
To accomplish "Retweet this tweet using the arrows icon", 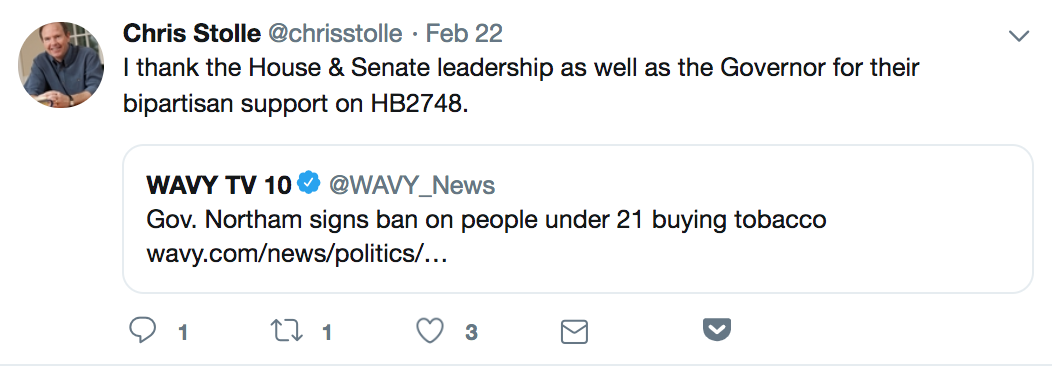I will pyautogui.click(x=286, y=330).
